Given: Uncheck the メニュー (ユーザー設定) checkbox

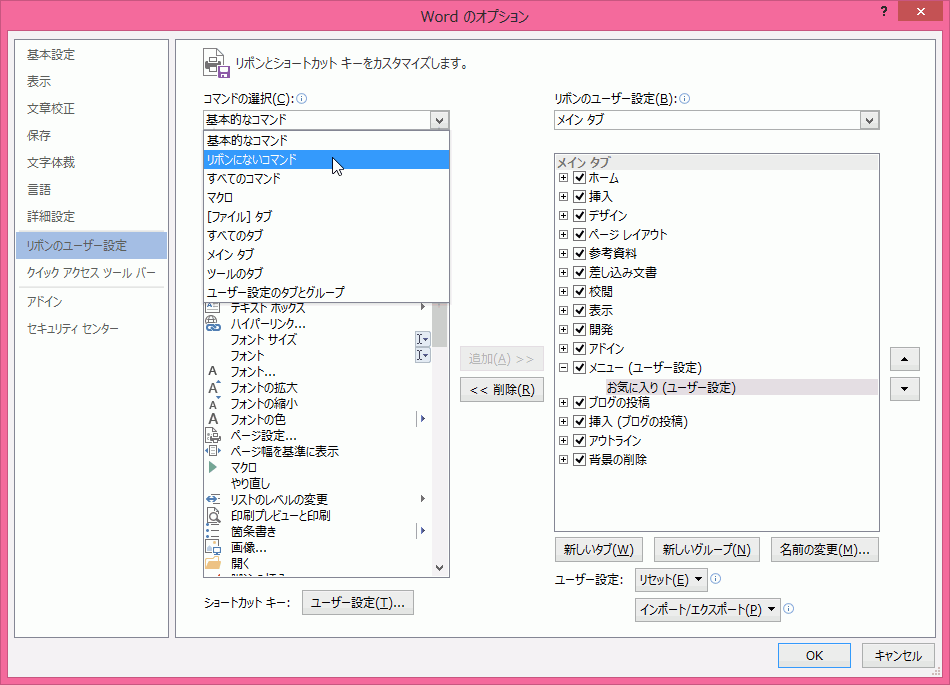Looking at the screenshot, I should click(579, 367).
